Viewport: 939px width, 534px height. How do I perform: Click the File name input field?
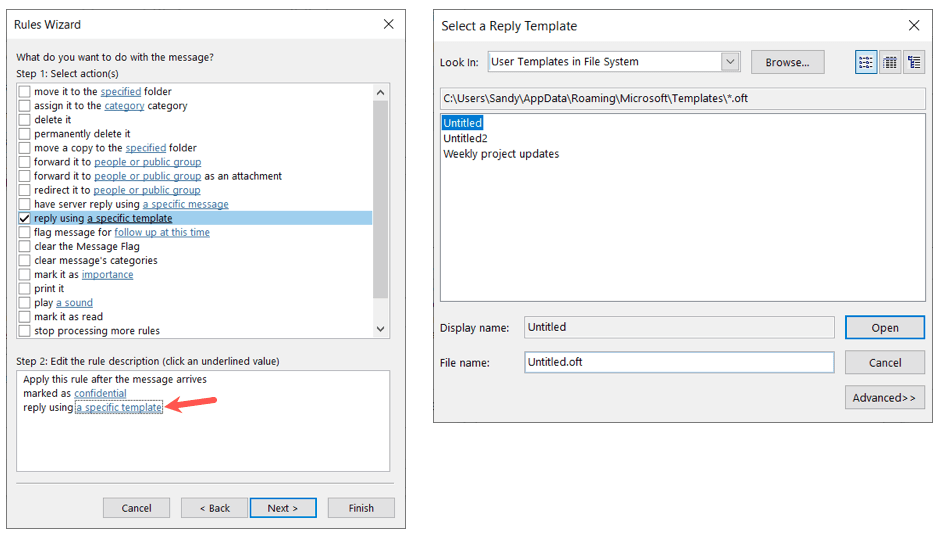point(678,362)
